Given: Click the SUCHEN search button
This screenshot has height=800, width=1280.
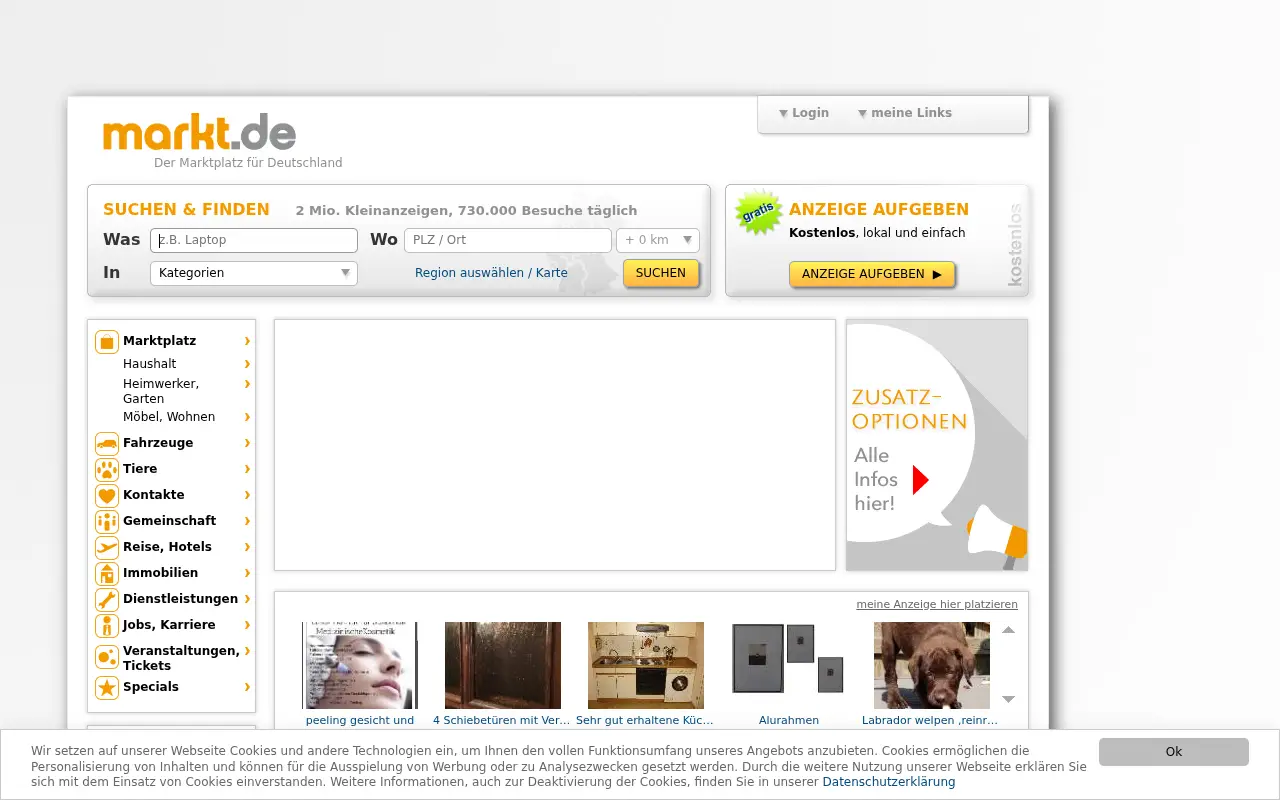Looking at the screenshot, I should (x=661, y=273).
